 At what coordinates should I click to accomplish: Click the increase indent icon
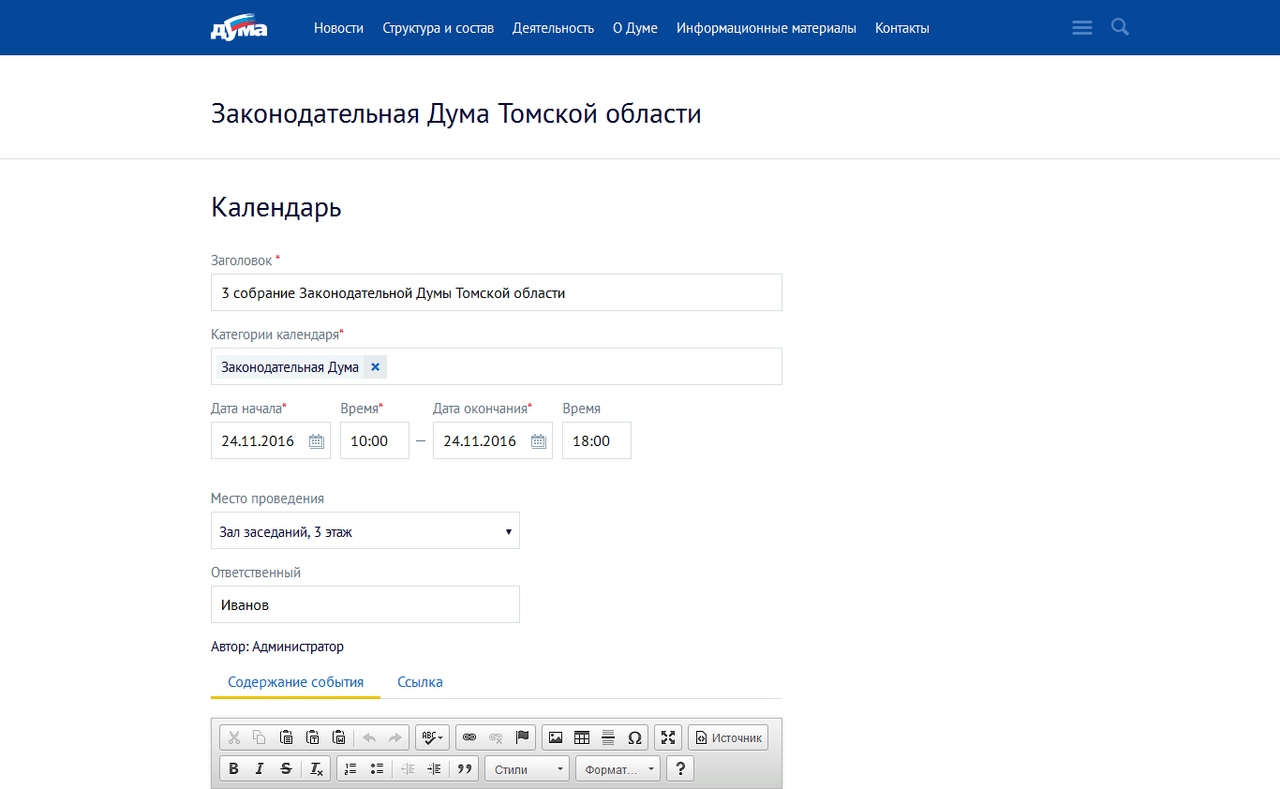tap(433, 769)
